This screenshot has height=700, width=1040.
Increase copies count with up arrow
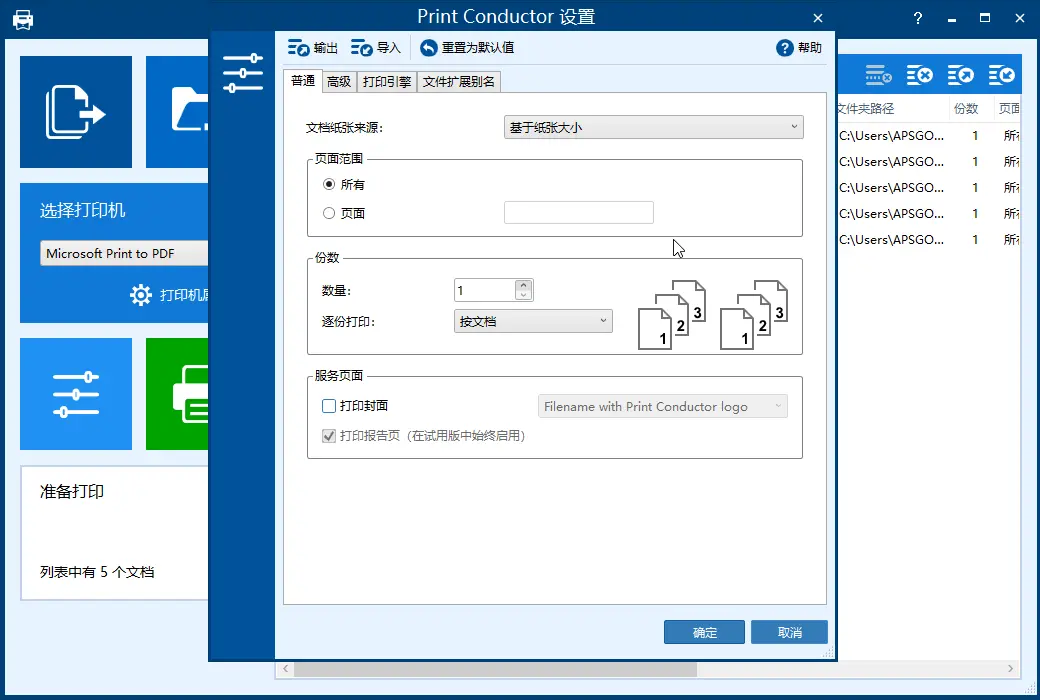click(523, 285)
